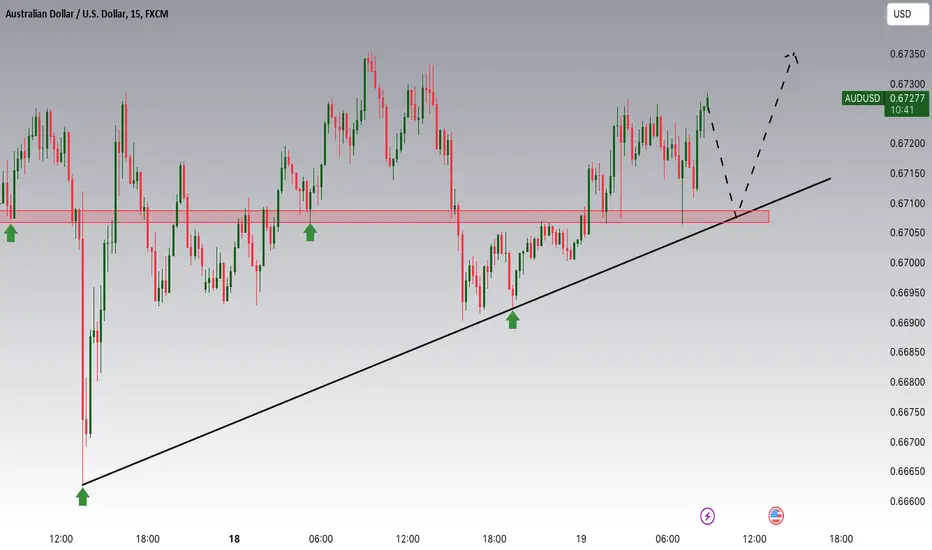Viewport: 932px width, 550px height.
Task: Click the 0.66700 price axis label
Action: 907,442
